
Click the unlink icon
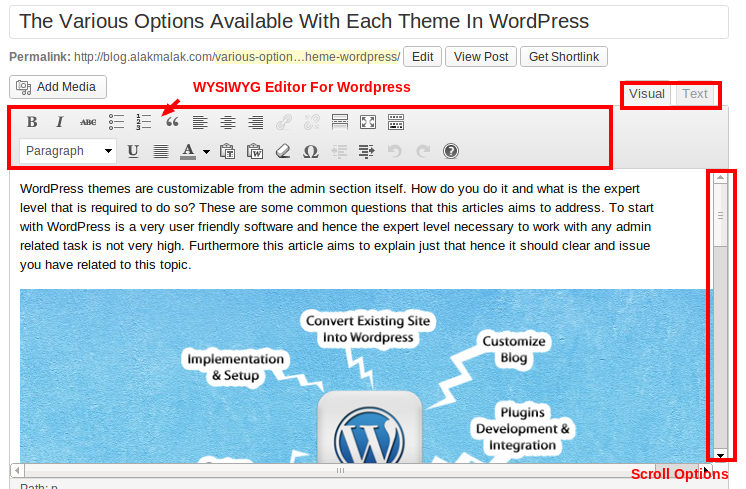(312, 122)
